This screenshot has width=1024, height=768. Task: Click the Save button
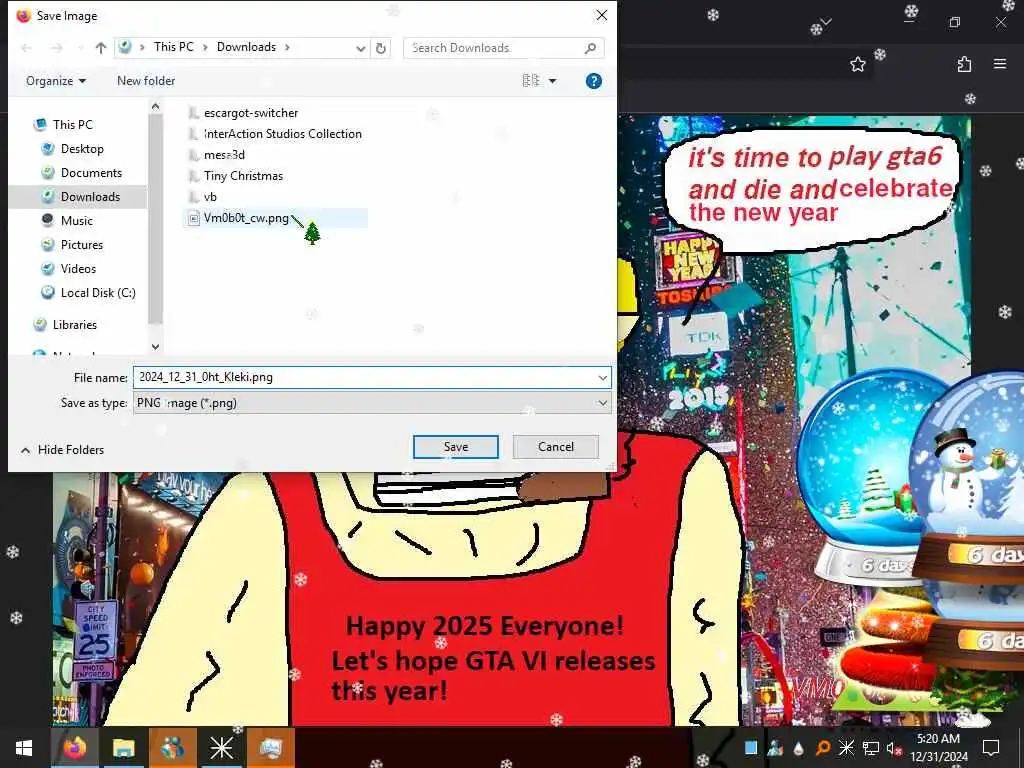[456, 447]
